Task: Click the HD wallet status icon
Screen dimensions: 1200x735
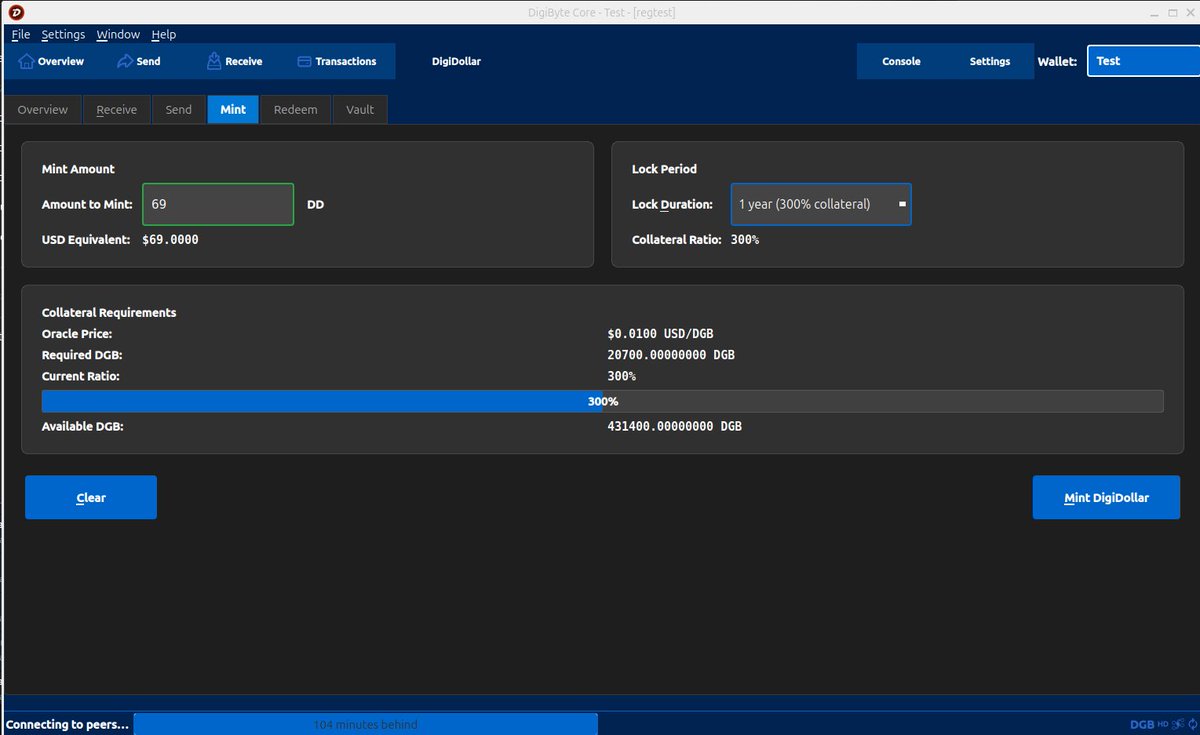Action: pos(1163,724)
